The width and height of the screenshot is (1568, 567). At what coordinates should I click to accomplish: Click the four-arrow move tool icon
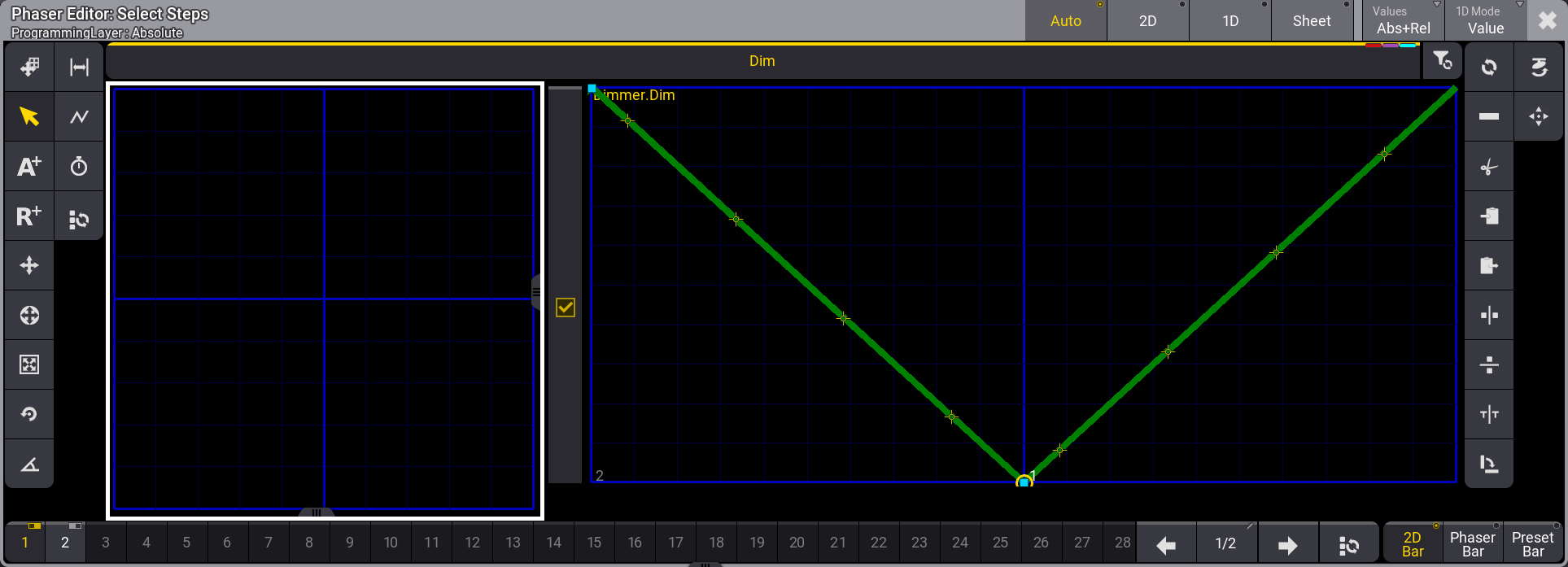[x=29, y=266]
